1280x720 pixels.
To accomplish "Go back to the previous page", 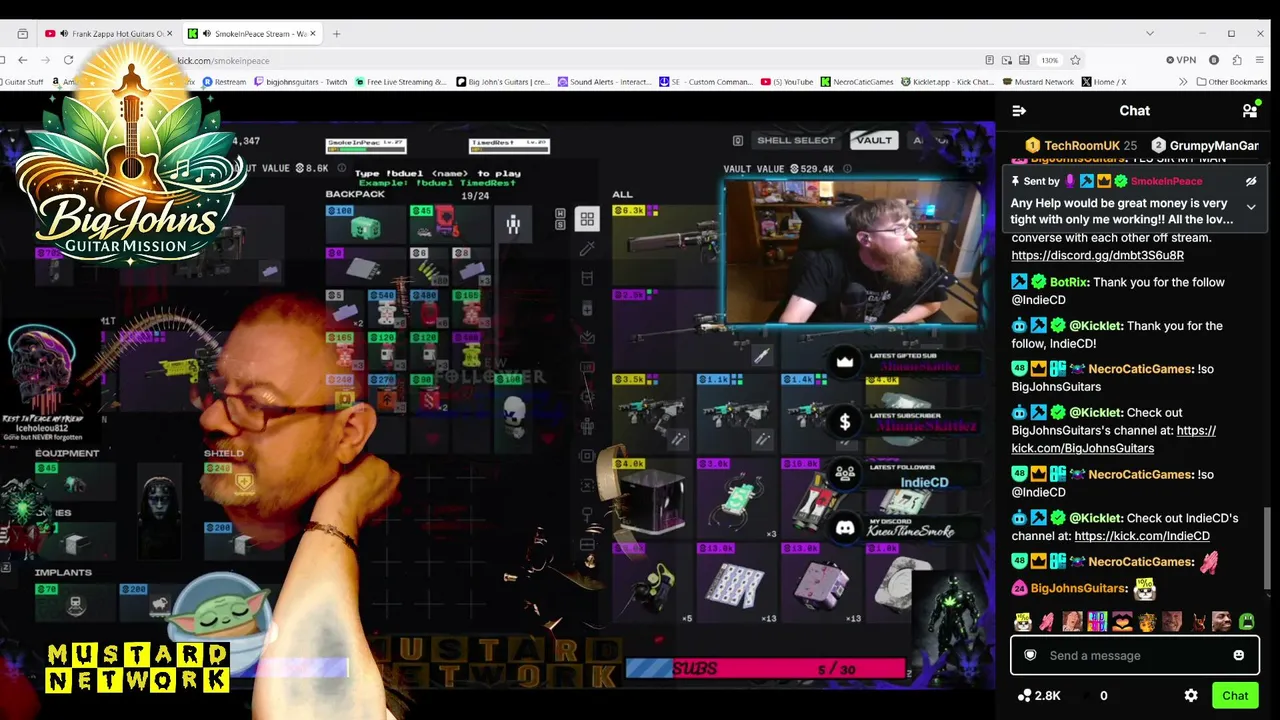I will pyautogui.click(x=22, y=60).
